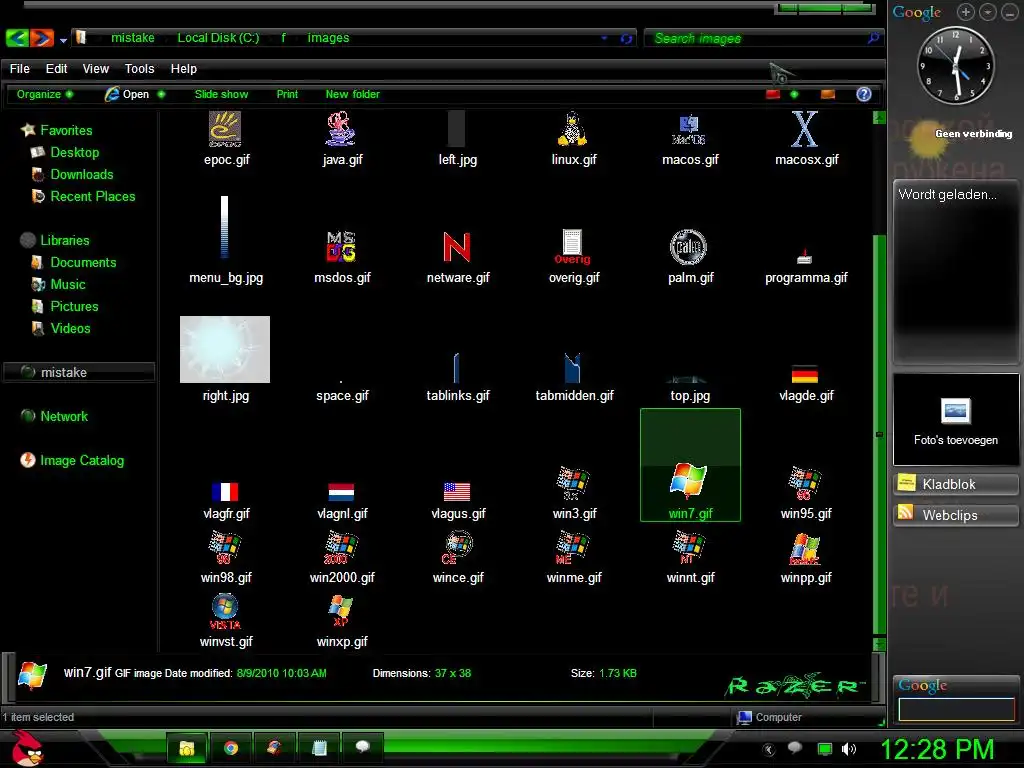The height and width of the screenshot is (768, 1024).
Task: Select the vlagfr.gif French flag icon
Action: coord(225,492)
